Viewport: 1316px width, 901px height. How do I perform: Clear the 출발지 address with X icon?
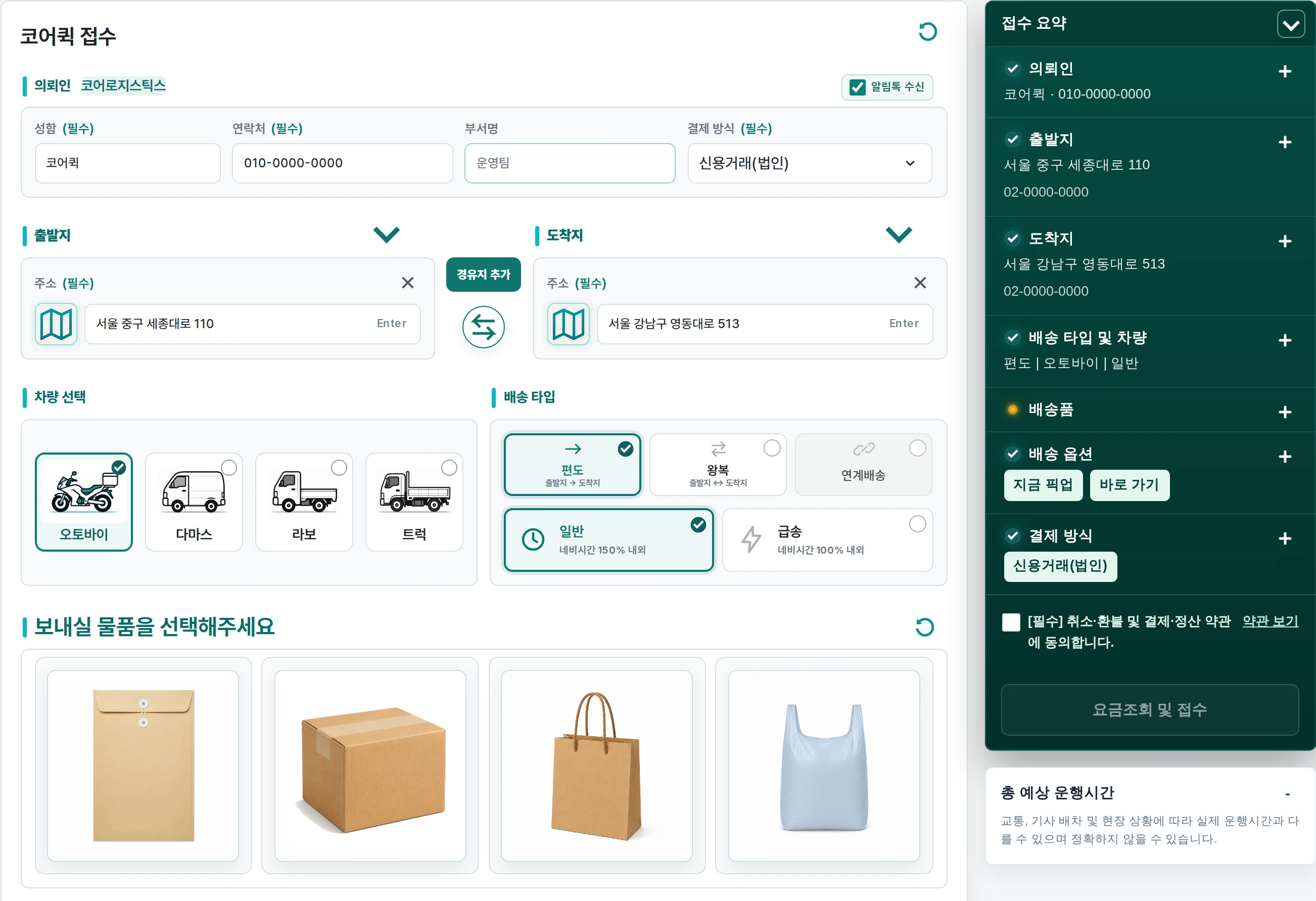click(x=407, y=283)
